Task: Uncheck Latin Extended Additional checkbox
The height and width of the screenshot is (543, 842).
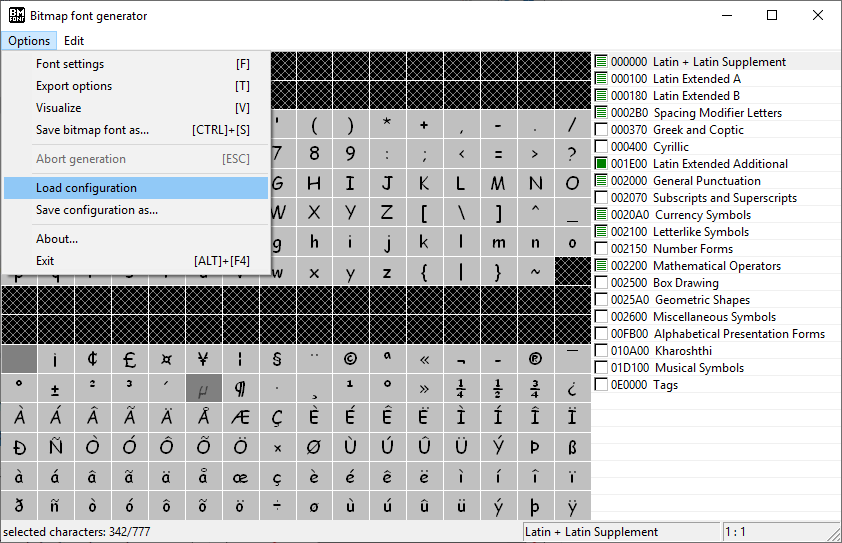Action: click(x=601, y=164)
